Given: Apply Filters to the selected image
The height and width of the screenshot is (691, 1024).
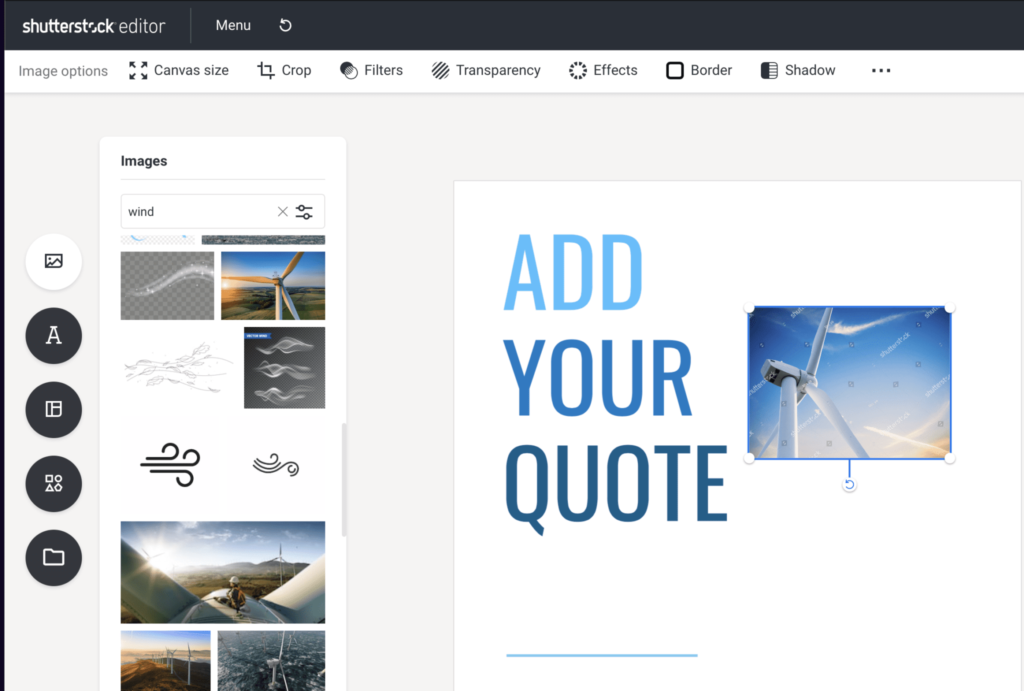Looking at the screenshot, I should (x=371, y=70).
